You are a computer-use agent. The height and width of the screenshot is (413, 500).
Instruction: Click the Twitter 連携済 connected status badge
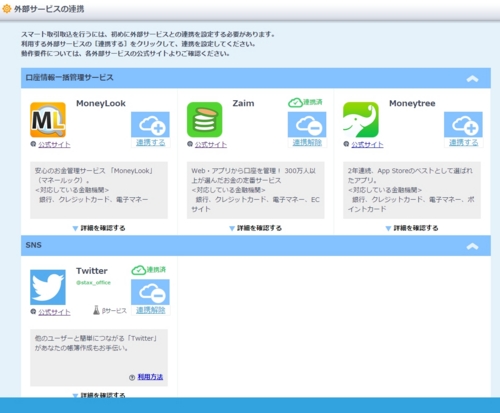point(149,270)
